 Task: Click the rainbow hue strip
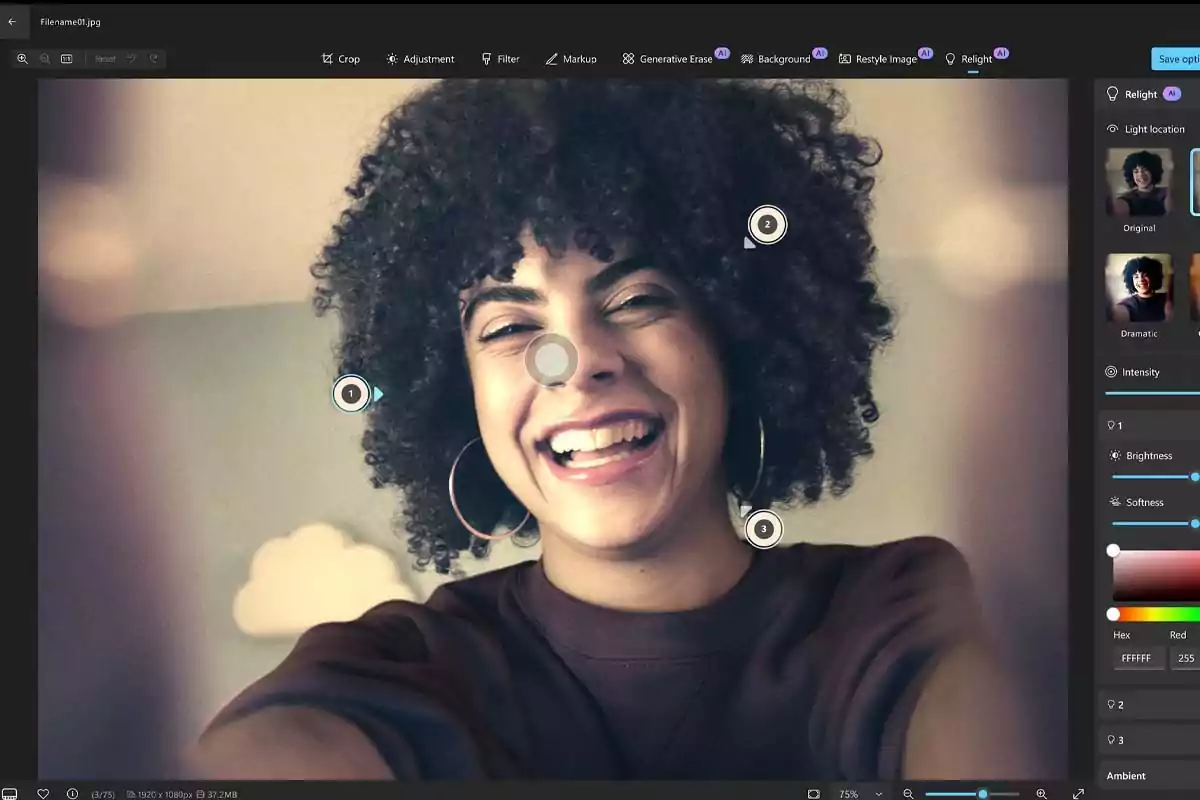1156,614
